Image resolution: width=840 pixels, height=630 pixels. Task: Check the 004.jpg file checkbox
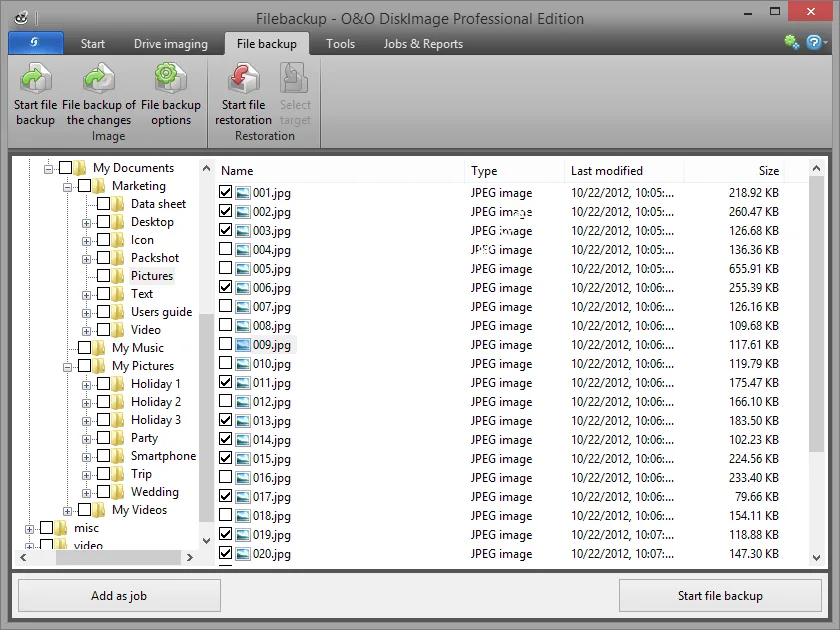(226, 249)
